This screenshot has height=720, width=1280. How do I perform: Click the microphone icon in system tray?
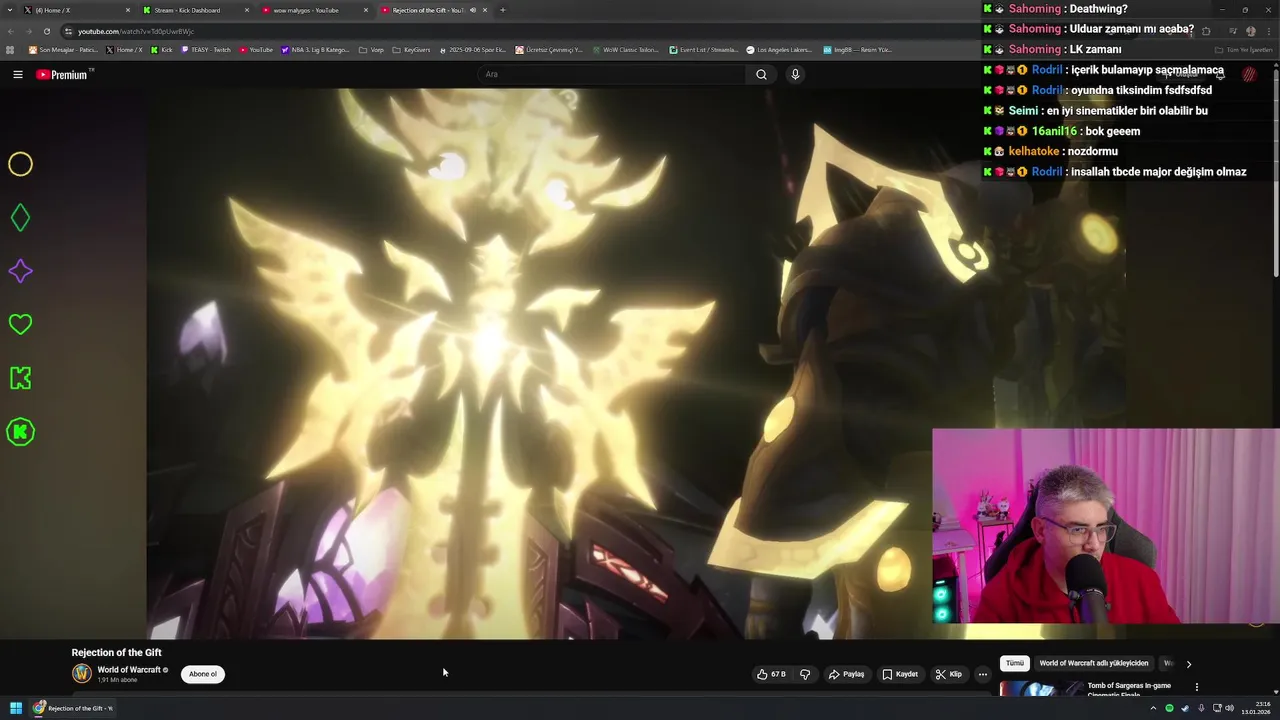pos(1201,708)
